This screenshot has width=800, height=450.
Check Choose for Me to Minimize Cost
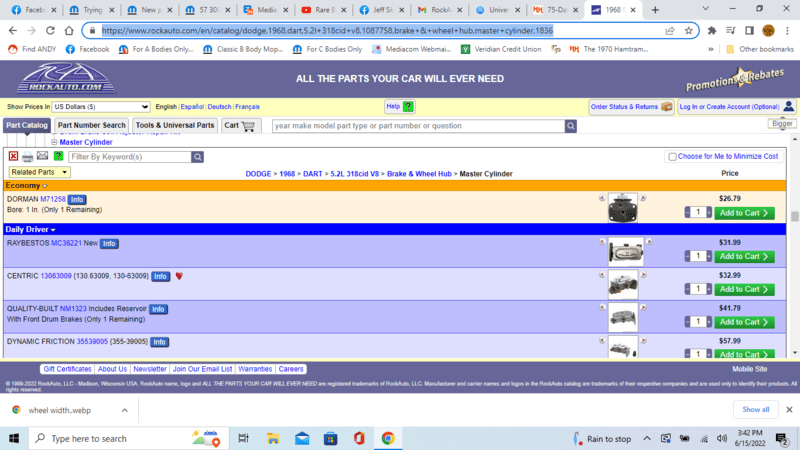coord(672,157)
